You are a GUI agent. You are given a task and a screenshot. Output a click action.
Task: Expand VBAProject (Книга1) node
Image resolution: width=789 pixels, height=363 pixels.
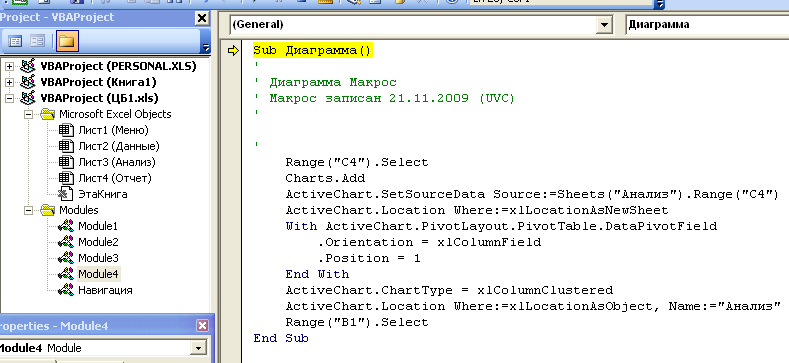pyautogui.click(x=9, y=82)
